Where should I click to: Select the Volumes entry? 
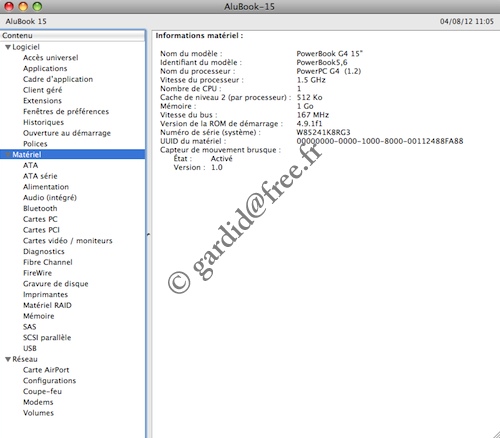coord(38,413)
